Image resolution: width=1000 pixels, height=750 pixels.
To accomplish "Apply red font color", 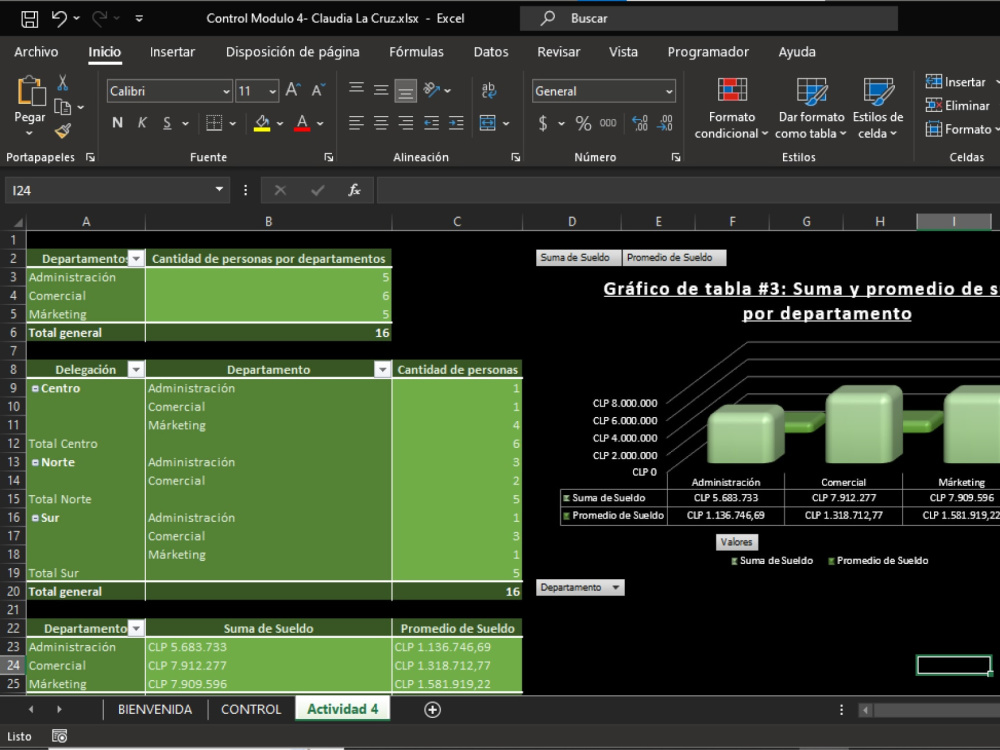I will (x=302, y=123).
